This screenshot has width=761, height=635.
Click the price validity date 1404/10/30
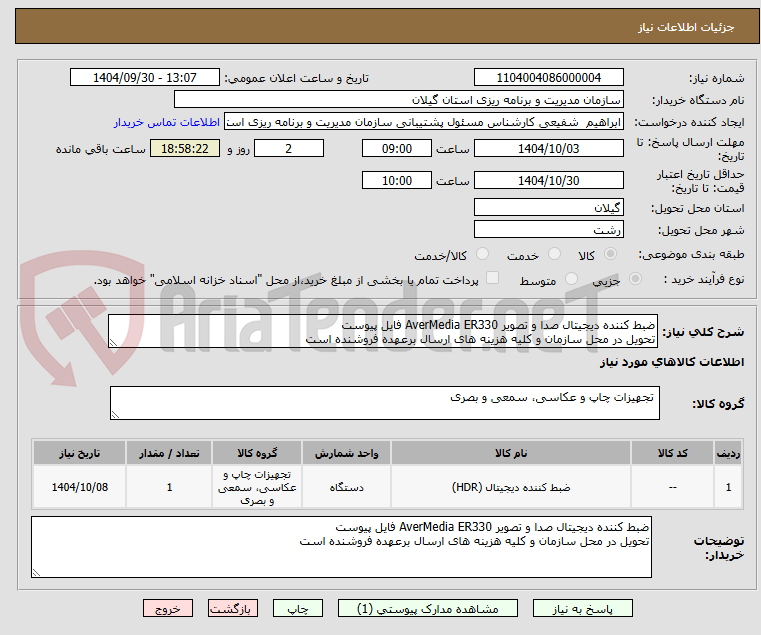click(x=548, y=181)
